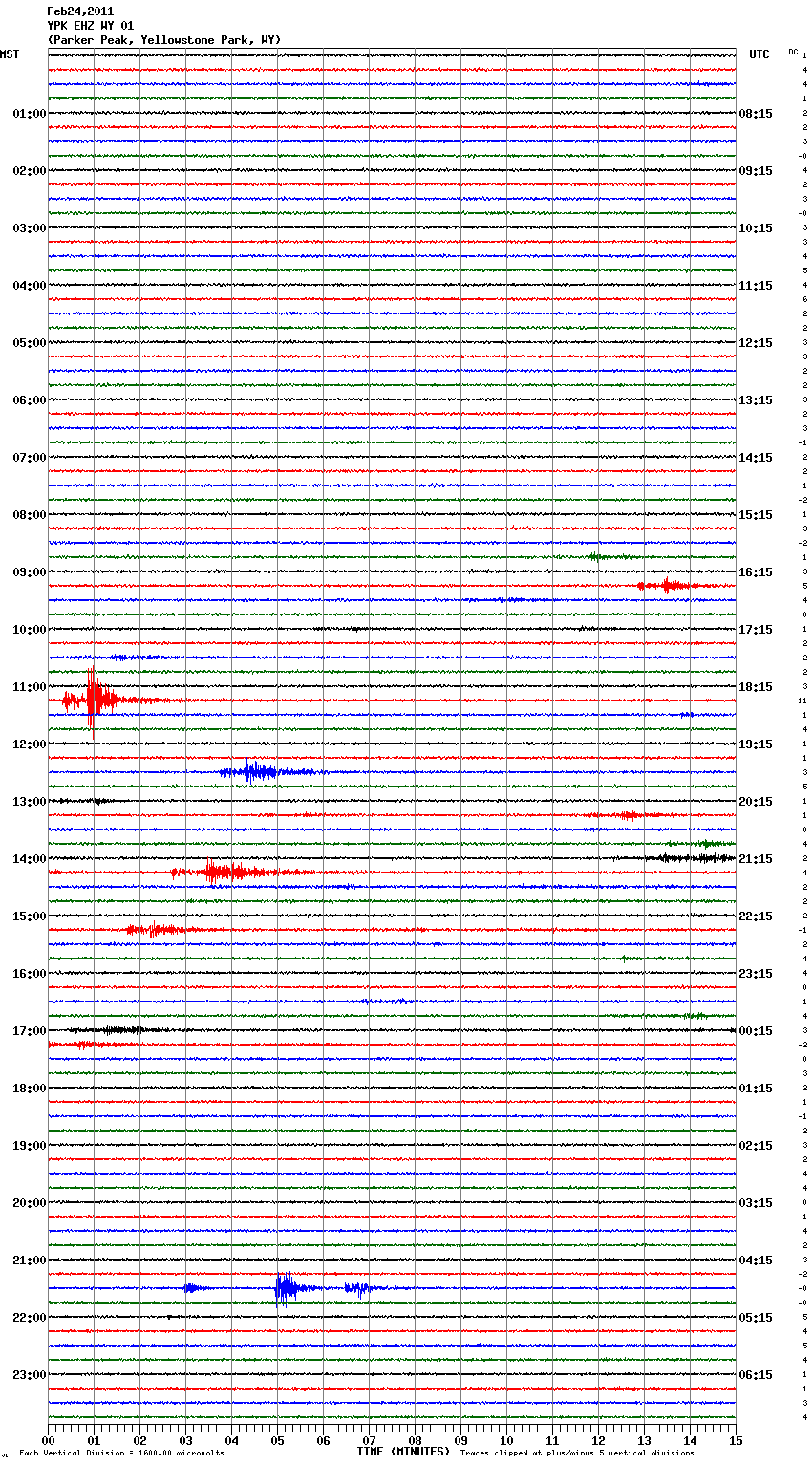The height and width of the screenshot is (1466, 812).
Task: Click minute 12 on the bottom axis
Action: click(x=599, y=1440)
